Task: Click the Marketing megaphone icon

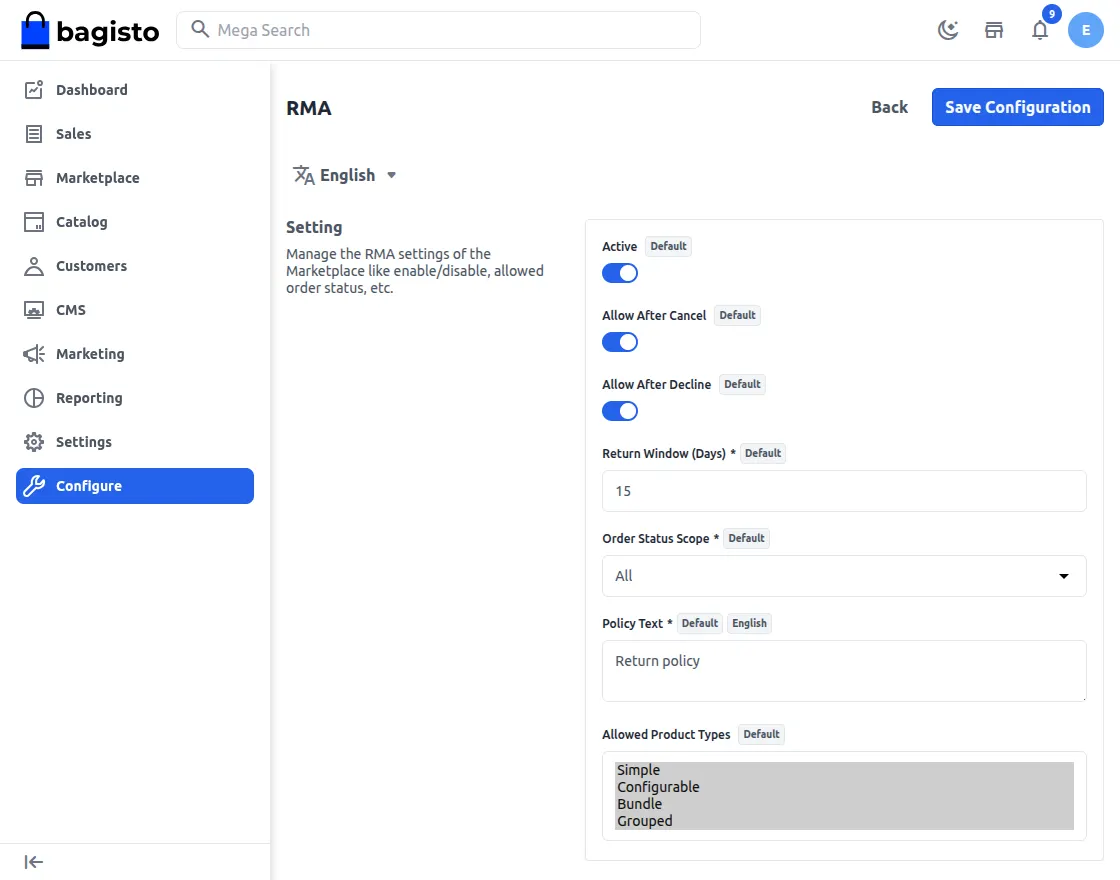Action: pos(34,354)
